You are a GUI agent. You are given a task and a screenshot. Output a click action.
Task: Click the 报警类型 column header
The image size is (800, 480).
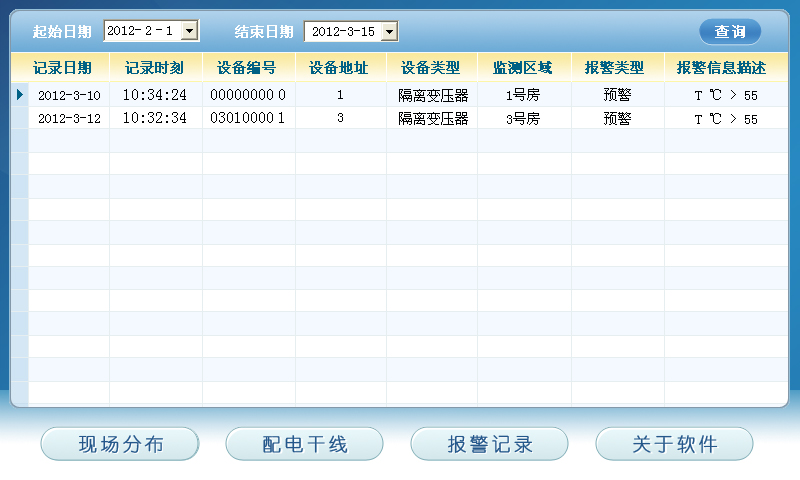coord(616,68)
